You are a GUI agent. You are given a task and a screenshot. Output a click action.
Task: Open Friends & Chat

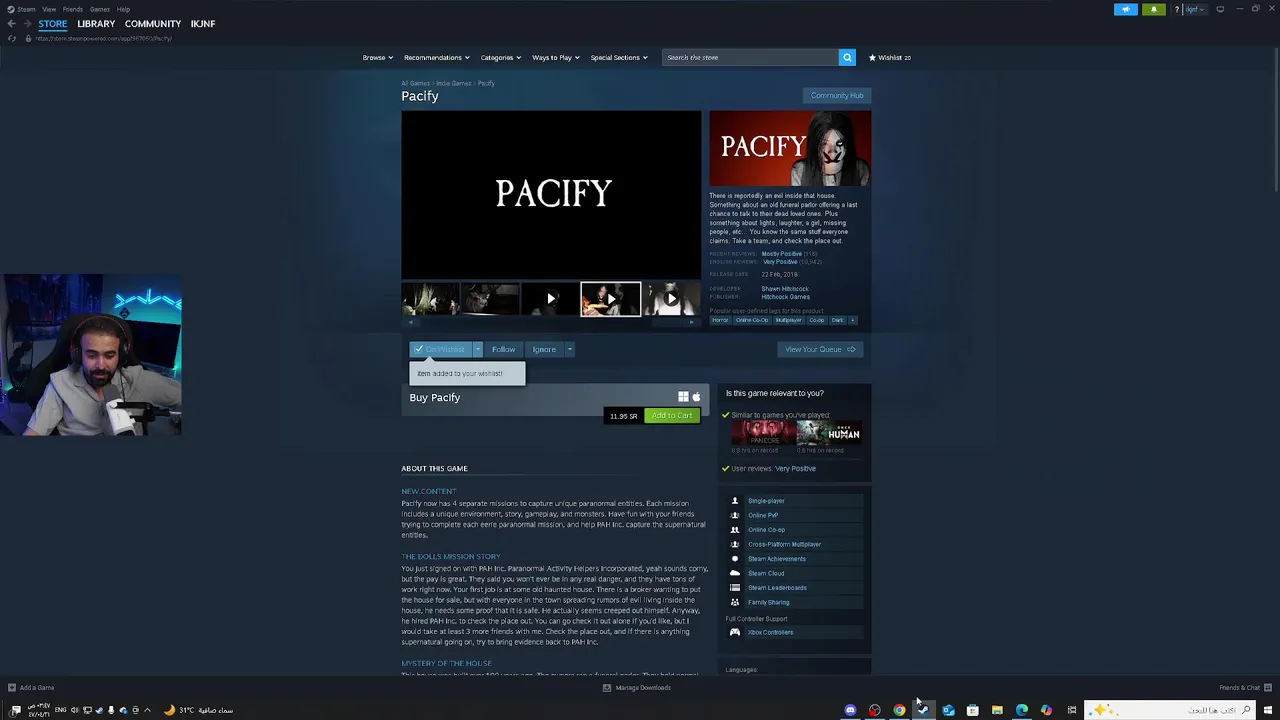(x=1246, y=687)
